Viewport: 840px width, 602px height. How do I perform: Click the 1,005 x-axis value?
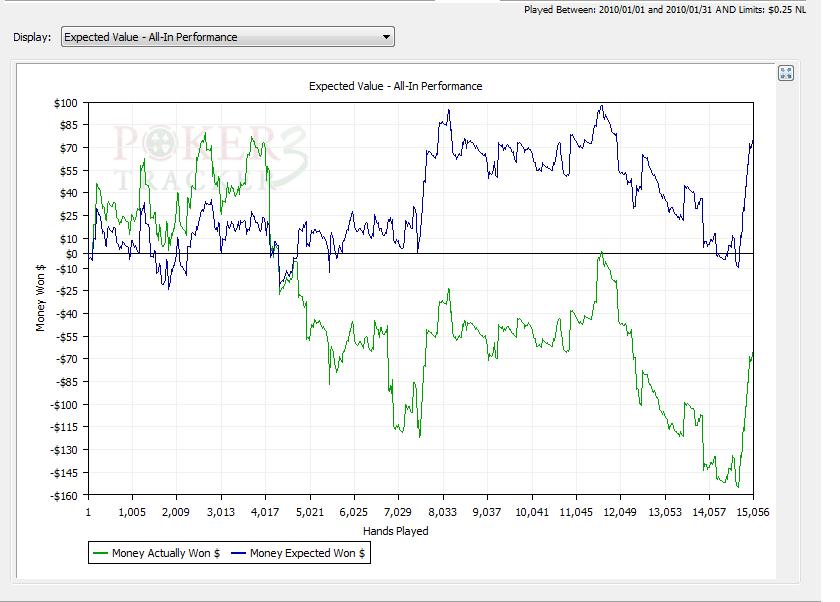[x=132, y=512]
